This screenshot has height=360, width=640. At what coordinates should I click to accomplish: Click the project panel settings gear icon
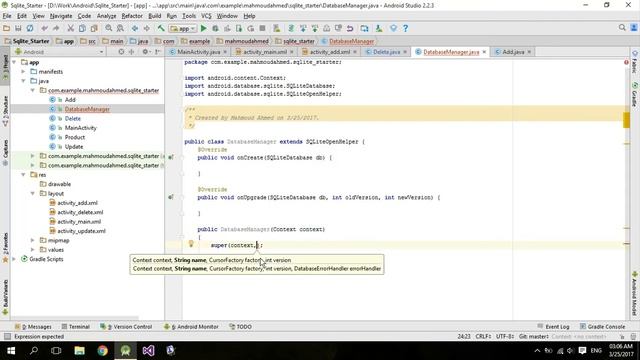[x=145, y=52]
